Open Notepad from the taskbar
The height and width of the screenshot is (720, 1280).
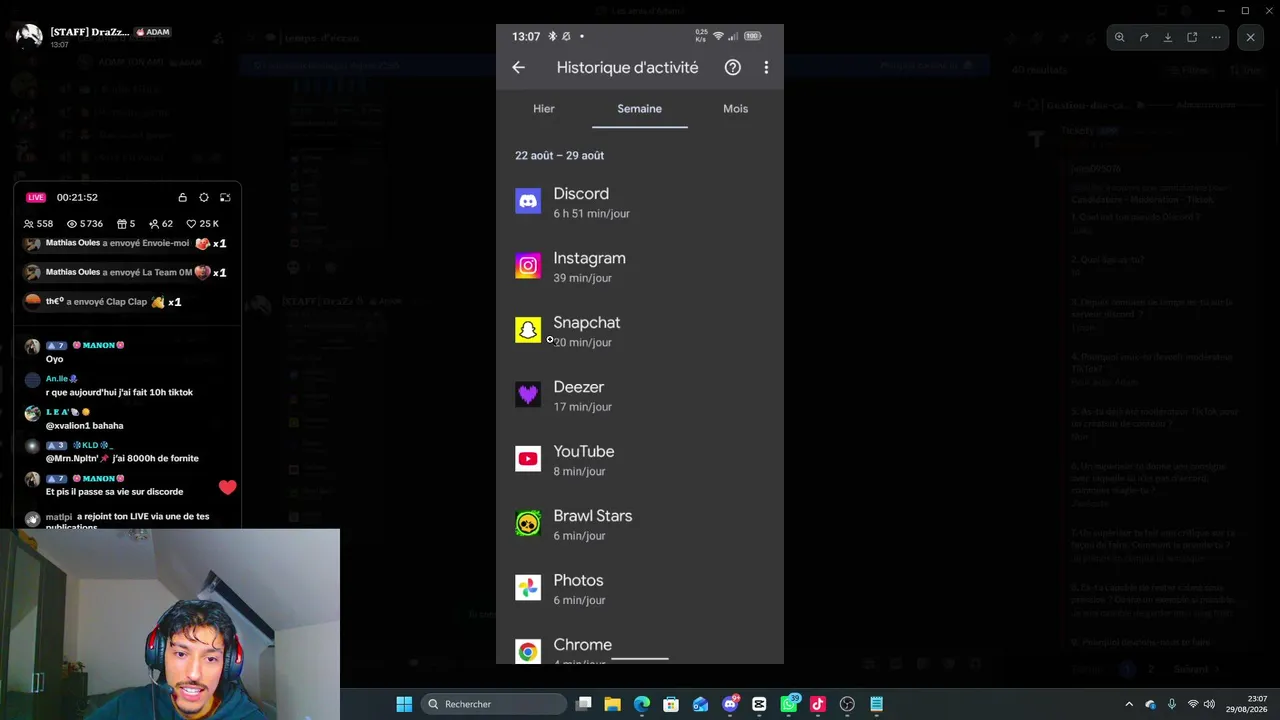(x=876, y=704)
